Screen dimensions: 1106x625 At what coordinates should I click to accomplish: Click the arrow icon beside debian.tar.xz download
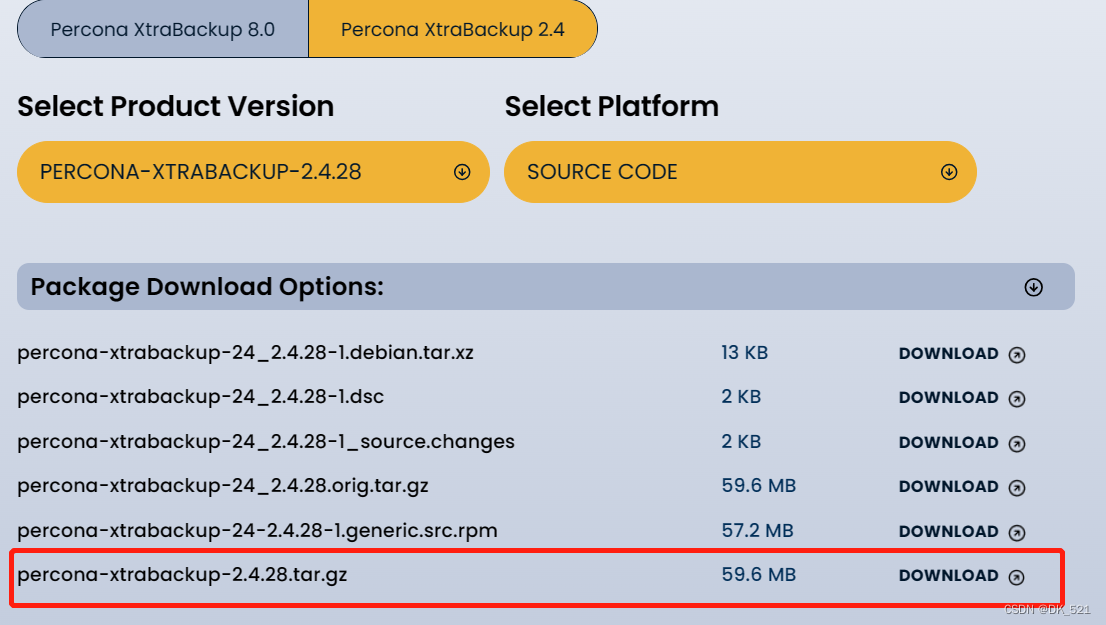pyautogui.click(x=1016, y=355)
